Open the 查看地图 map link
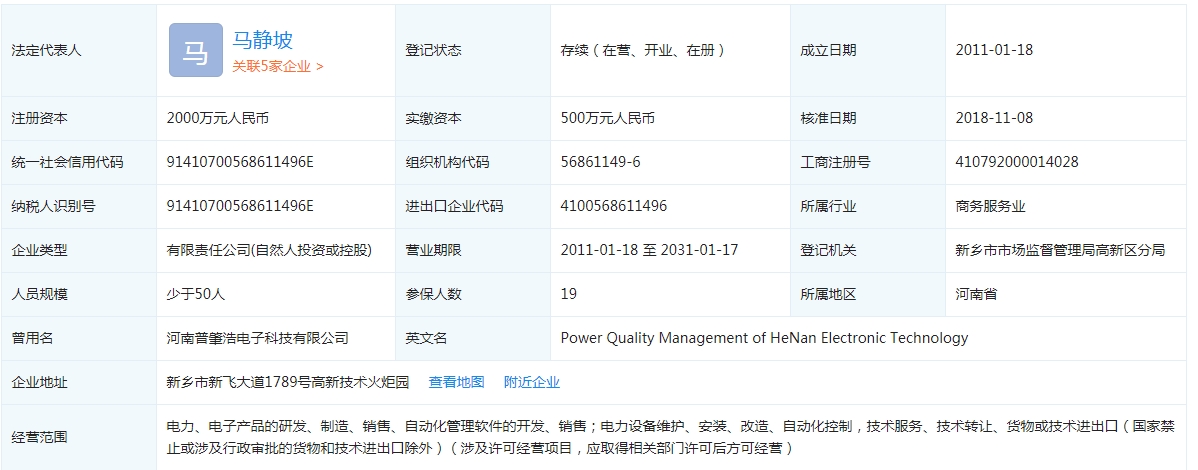The image size is (1198, 470). (x=456, y=382)
